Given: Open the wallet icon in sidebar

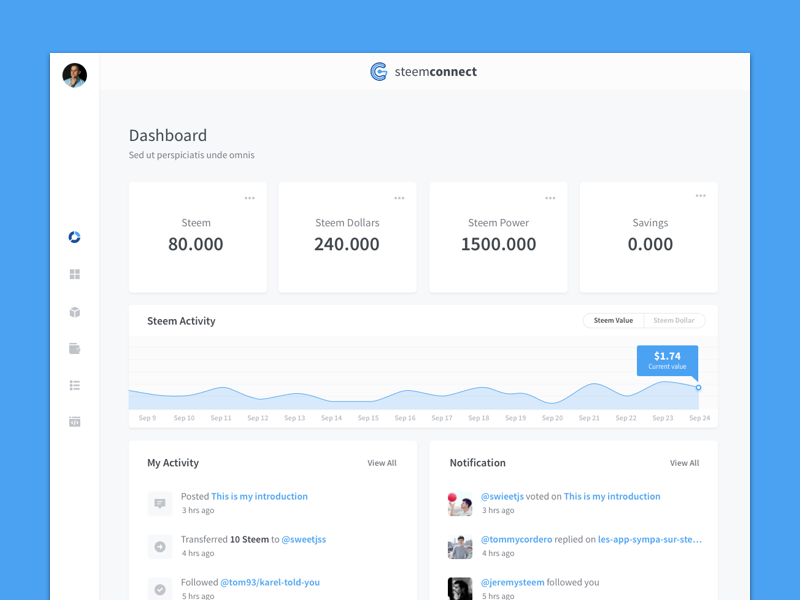Looking at the screenshot, I should coord(74,348).
